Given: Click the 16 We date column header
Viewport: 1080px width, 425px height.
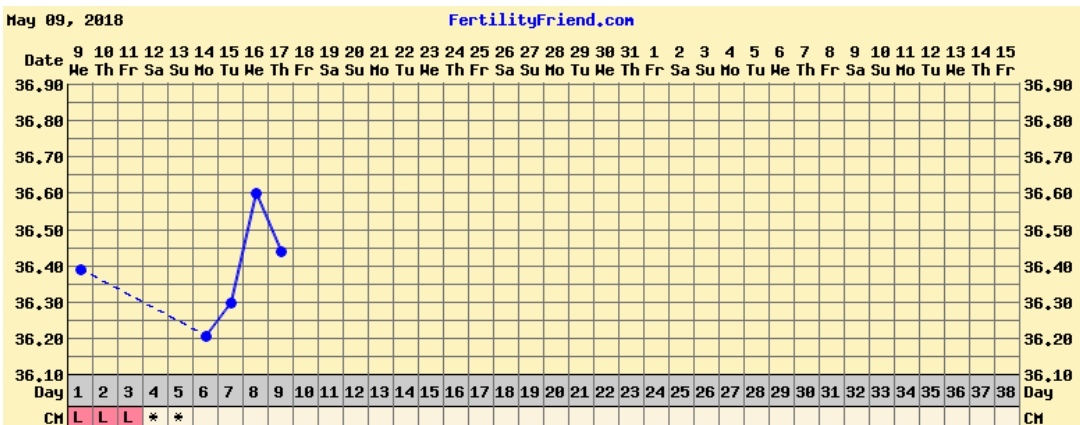Looking at the screenshot, I should click(x=254, y=61).
